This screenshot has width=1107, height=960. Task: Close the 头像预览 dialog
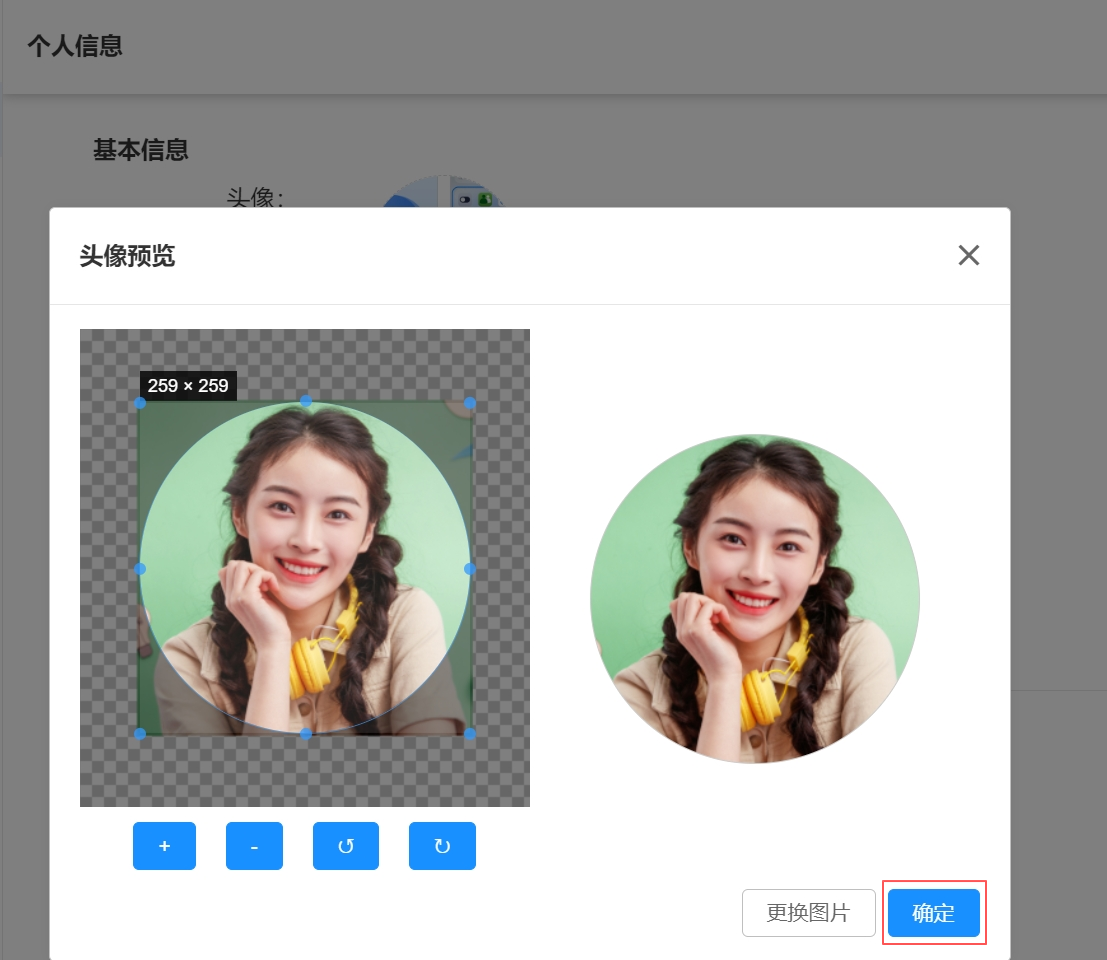click(x=968, y=255)
